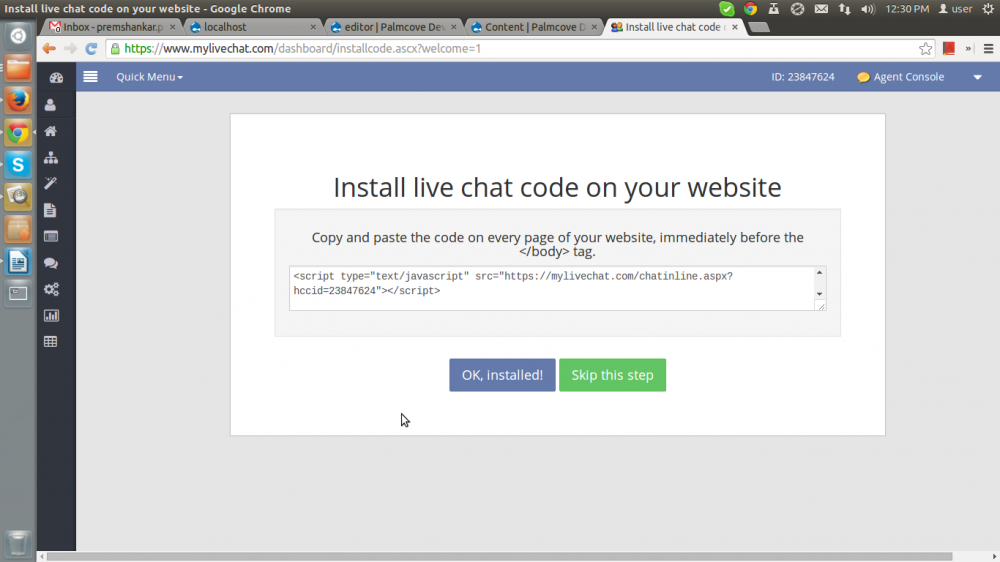Screen dimensions: 1000x562
Task: Select the magic wand icon in sidebar
Action: click(50, 184)
